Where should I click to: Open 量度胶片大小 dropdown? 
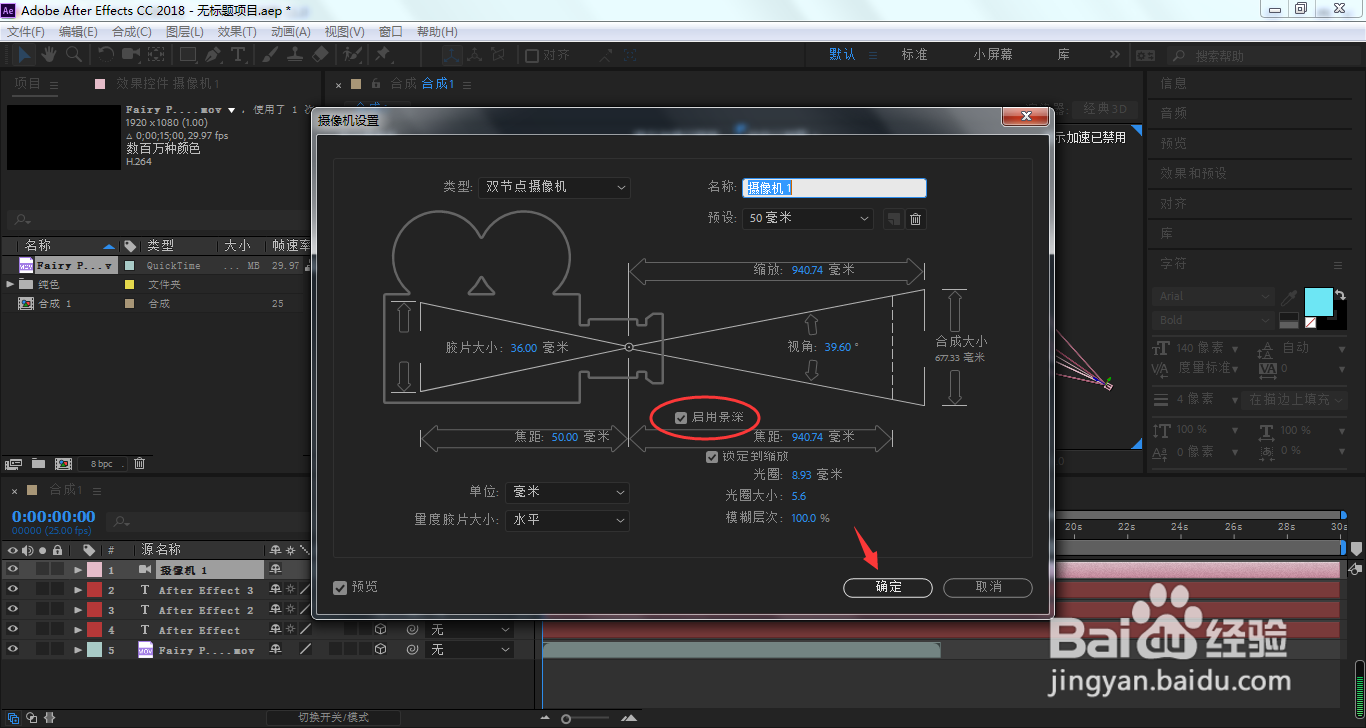(567, 520)
